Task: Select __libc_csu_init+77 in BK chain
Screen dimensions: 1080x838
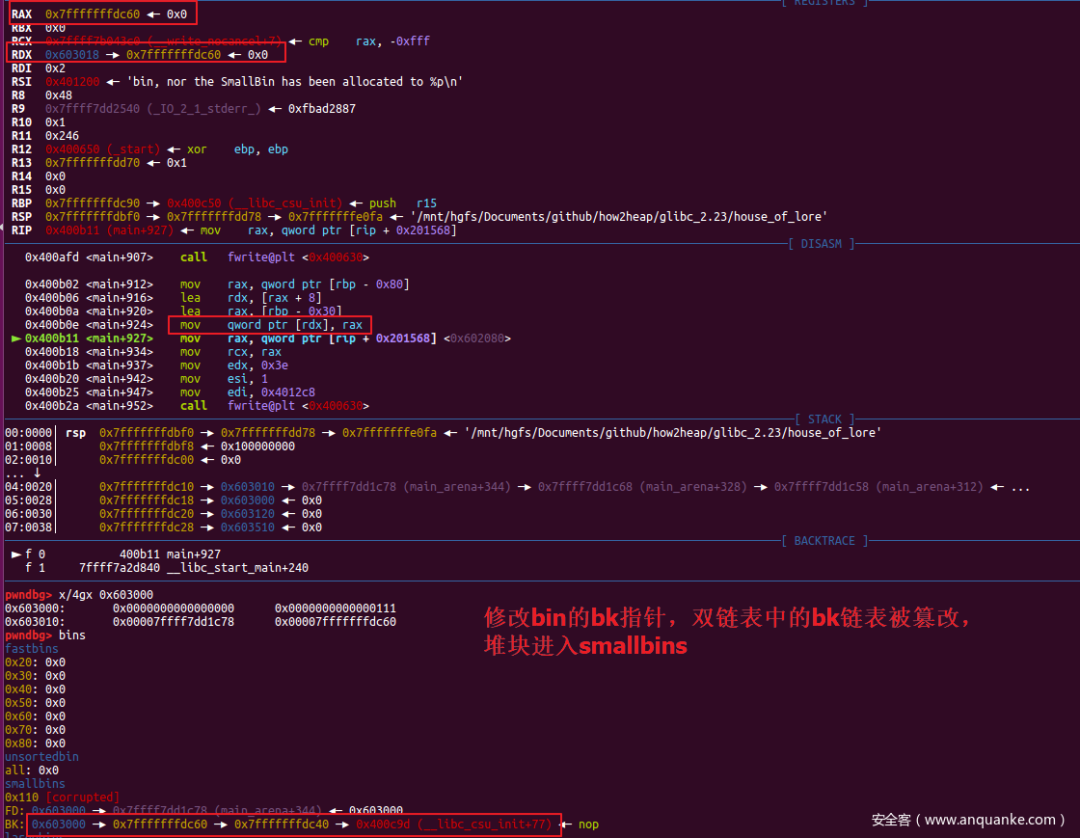Action: [454, 824]
